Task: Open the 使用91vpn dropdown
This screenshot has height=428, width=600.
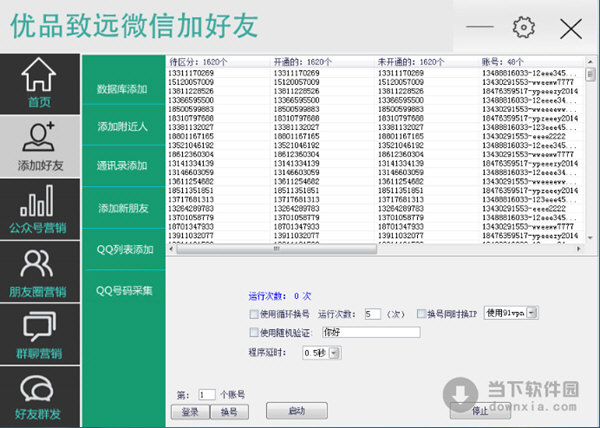Action: click(x=511, y=313)
